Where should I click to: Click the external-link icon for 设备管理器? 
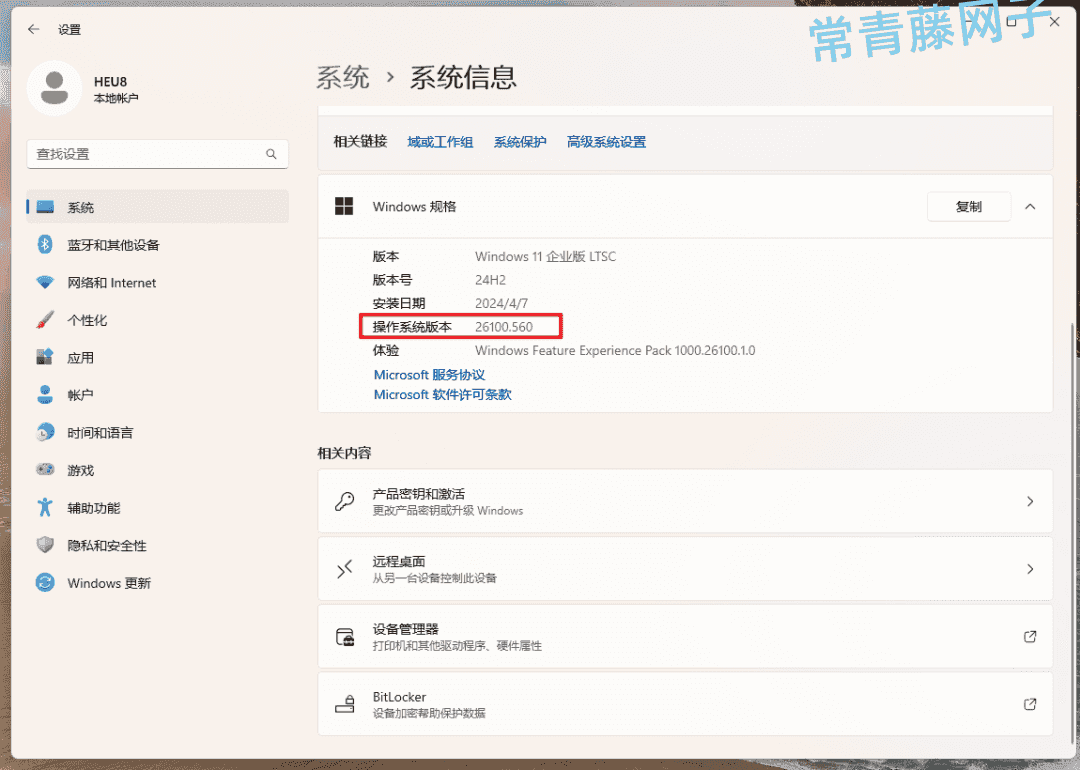(1030, 636)
